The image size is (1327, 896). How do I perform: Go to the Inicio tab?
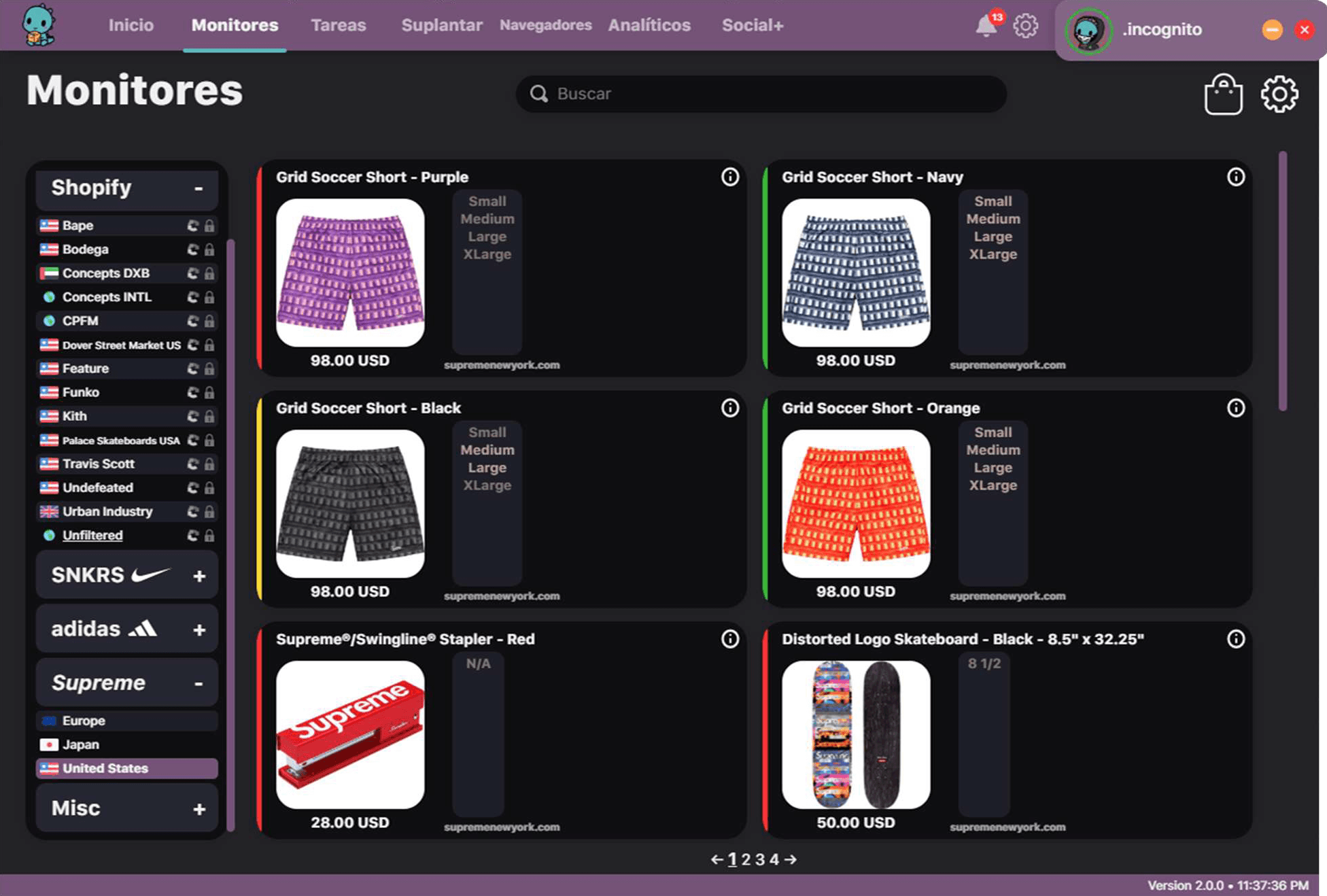(x=131, y=25)
